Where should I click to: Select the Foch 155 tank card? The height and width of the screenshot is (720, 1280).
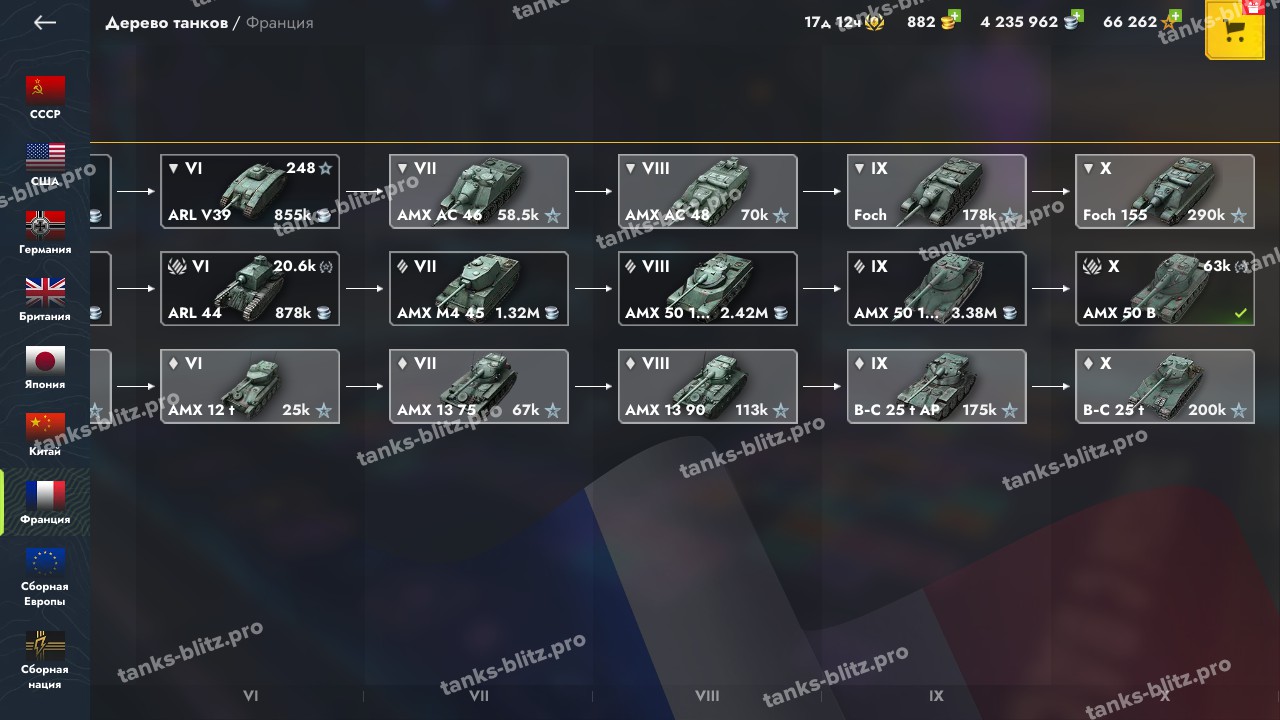click(1165, 191)
